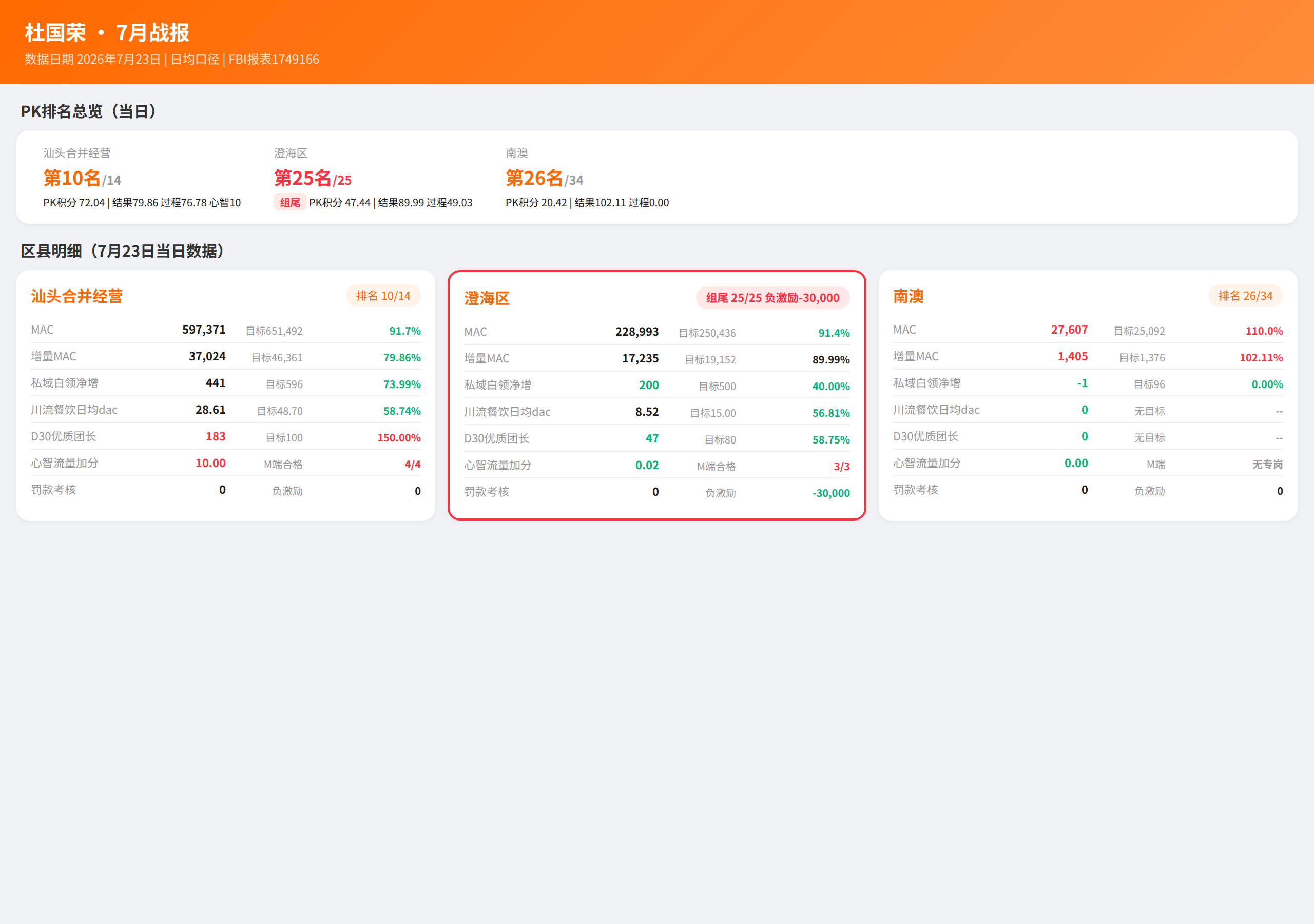
Task: Select 增量MAC value 37,024
Action: coord(207,357)
